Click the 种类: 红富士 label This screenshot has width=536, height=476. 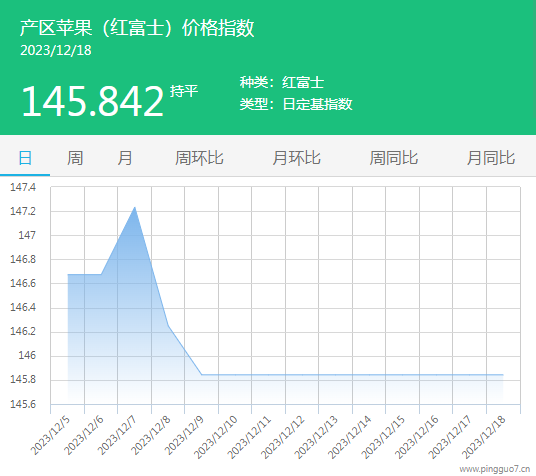[282, 82]
